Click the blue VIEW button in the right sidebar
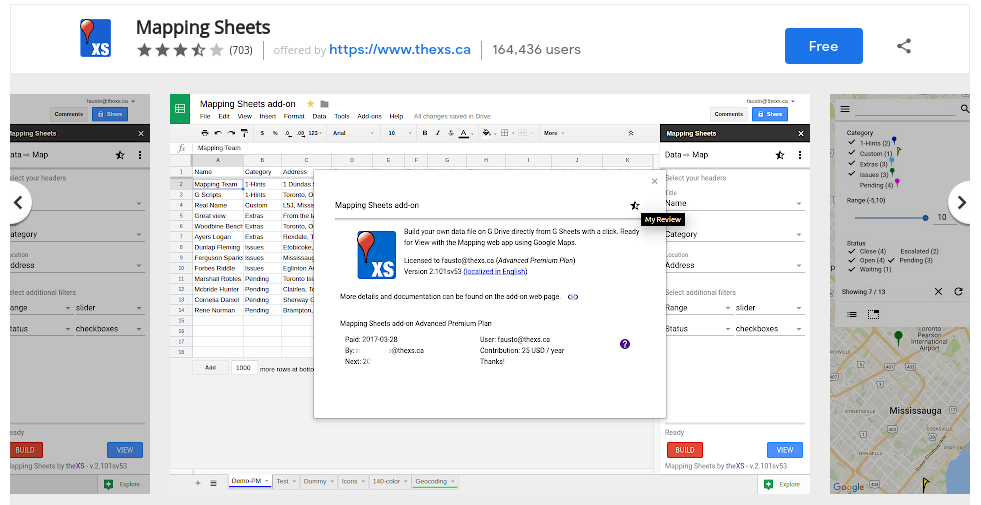The image size is (981, 505). [785, 449]
